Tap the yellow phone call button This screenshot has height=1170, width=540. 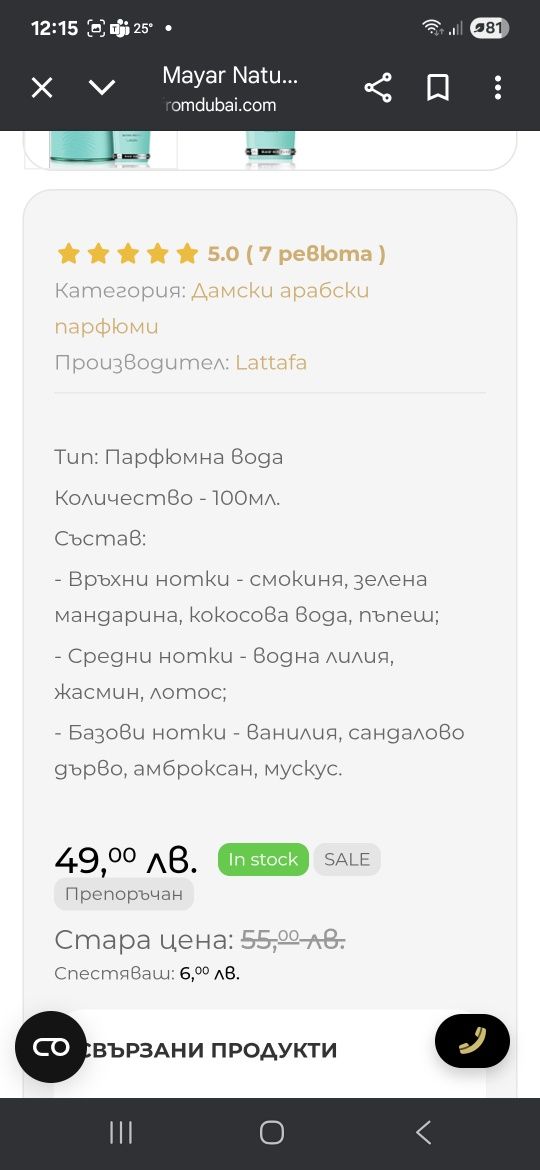coord(473,1040)
